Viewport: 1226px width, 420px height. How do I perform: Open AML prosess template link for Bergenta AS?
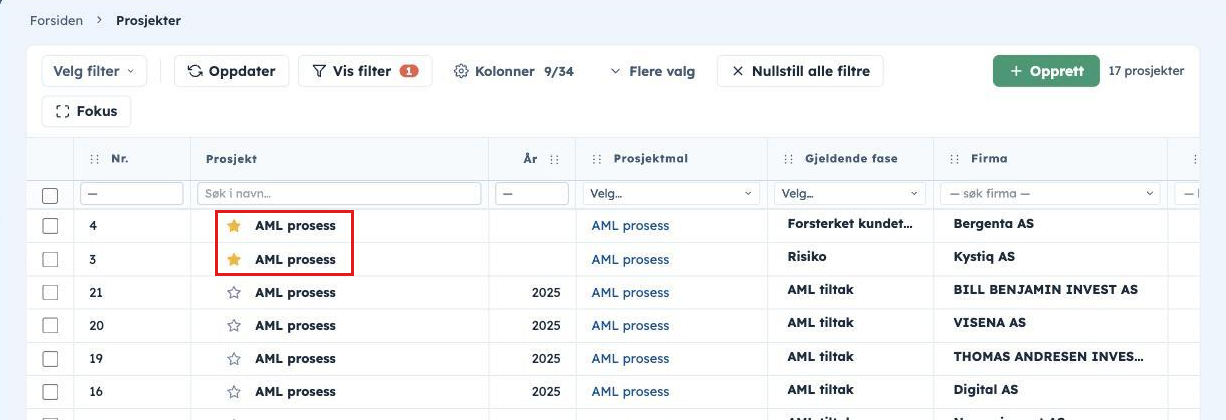(x=630, y=226)
